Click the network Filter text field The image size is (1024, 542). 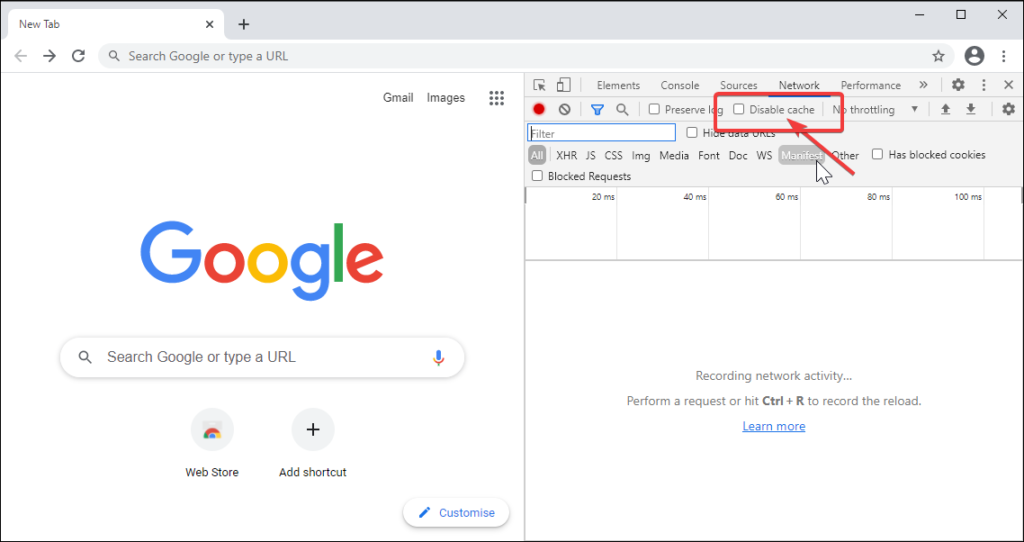pyautogui.click(x=601, y=133)
